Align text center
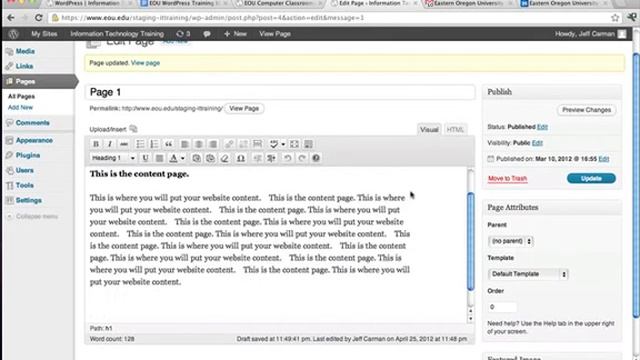This screenshot has width=640, height=360. click(199, 144)
